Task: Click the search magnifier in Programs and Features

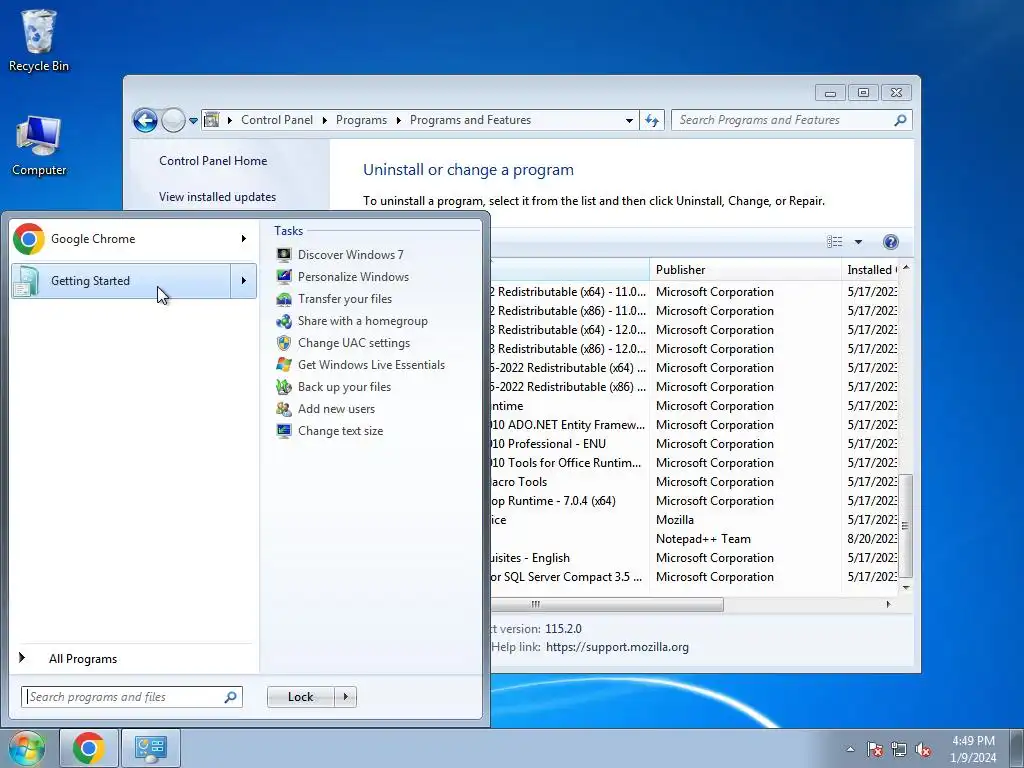Action: click(900, 120)
